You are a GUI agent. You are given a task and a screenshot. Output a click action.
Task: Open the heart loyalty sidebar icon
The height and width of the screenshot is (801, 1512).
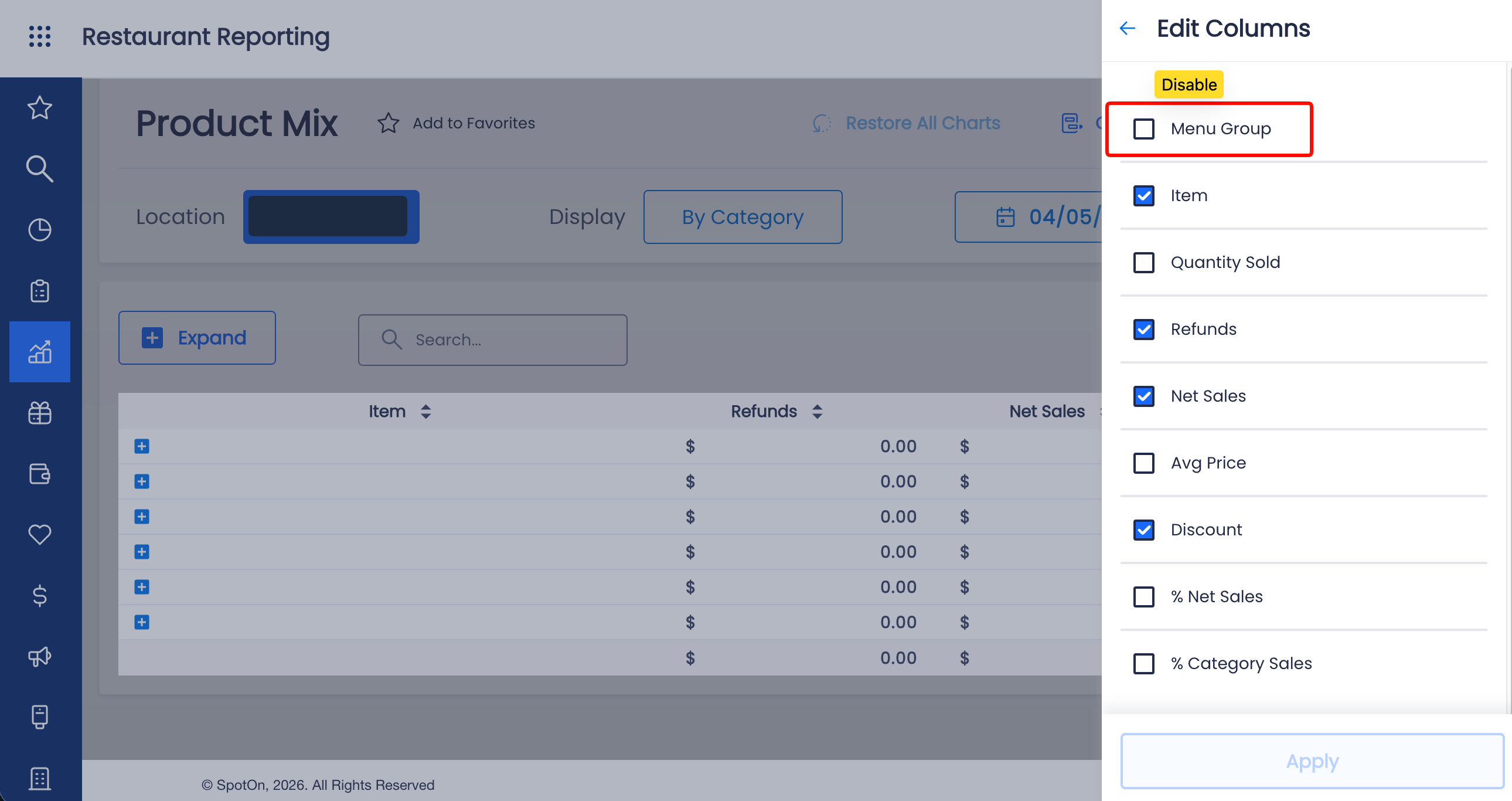click(40, 534)
